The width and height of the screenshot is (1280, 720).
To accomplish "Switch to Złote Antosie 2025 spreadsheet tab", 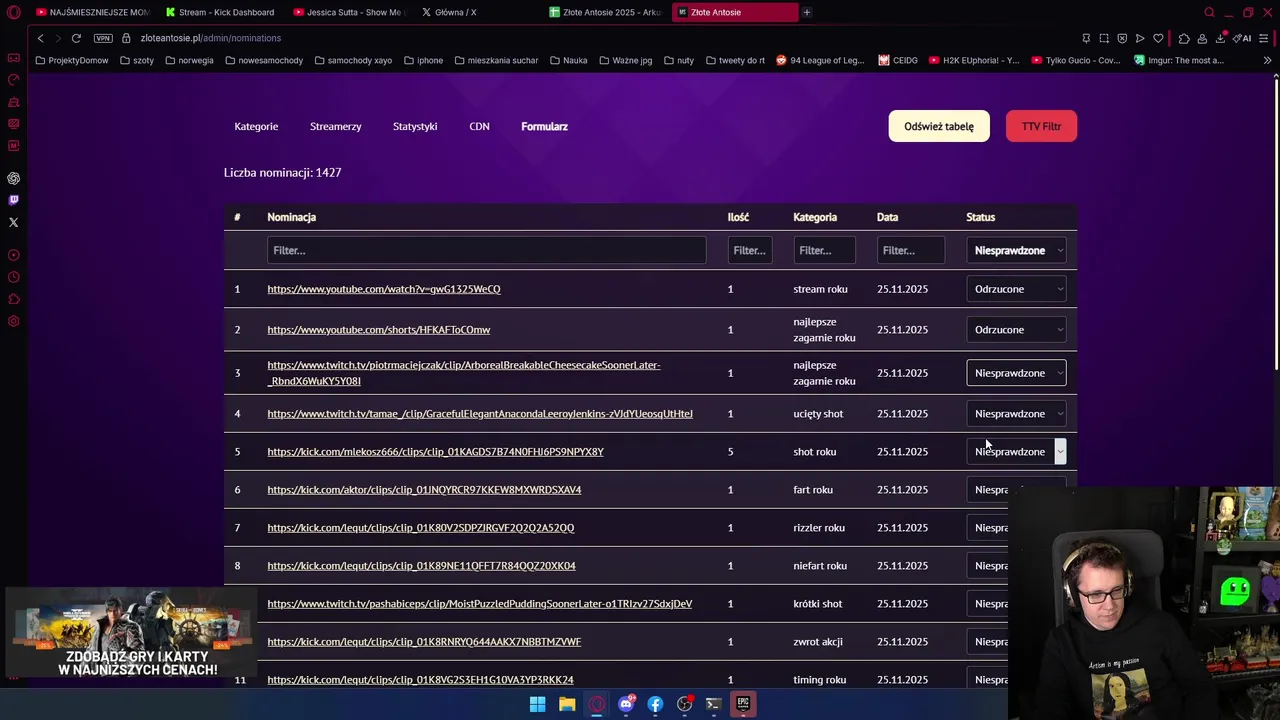I will [x=604, y=12].
